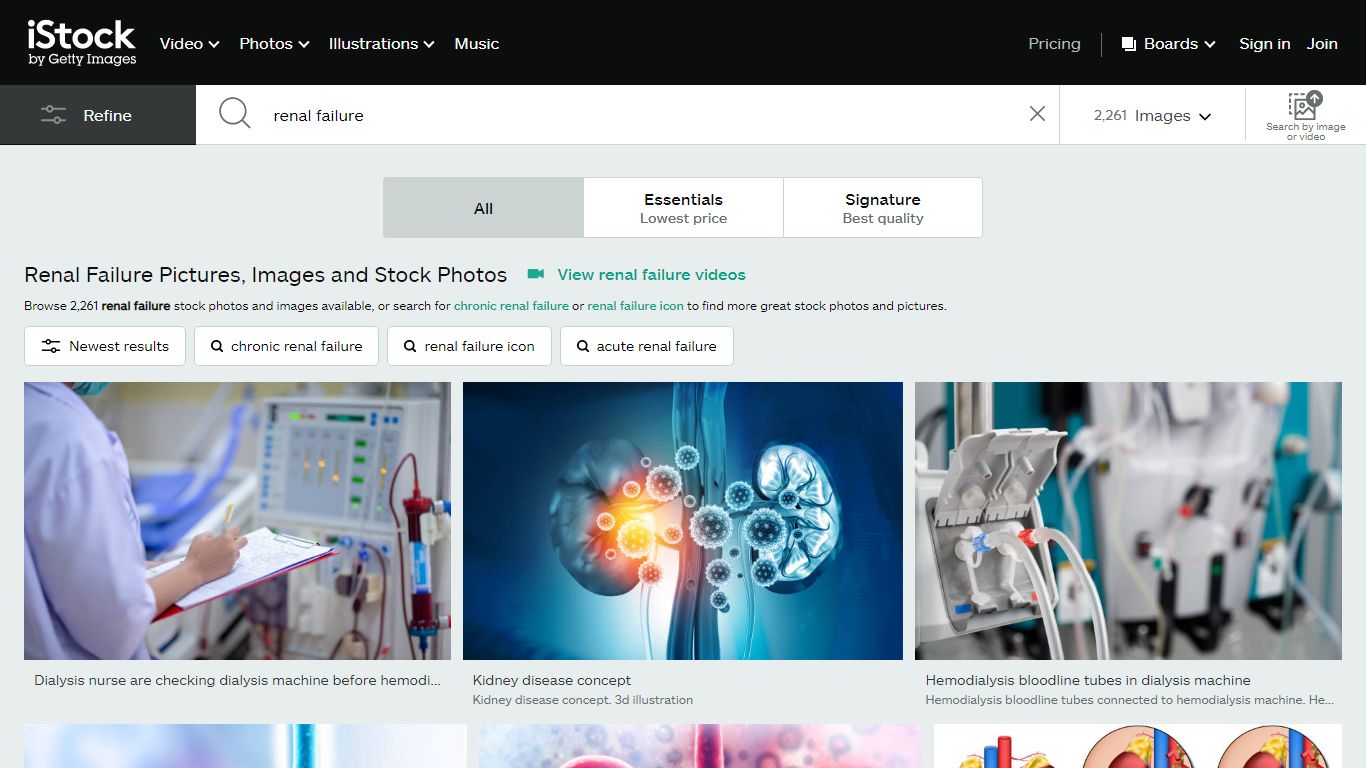Search for chronic renal failure chip
This screenshot has height=768, width=1366.
pos(286,346)
